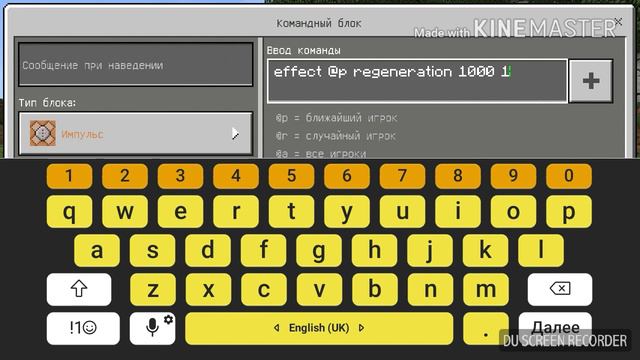
Task: Switch to symbols and emoji keyboard
Action: 83,328
